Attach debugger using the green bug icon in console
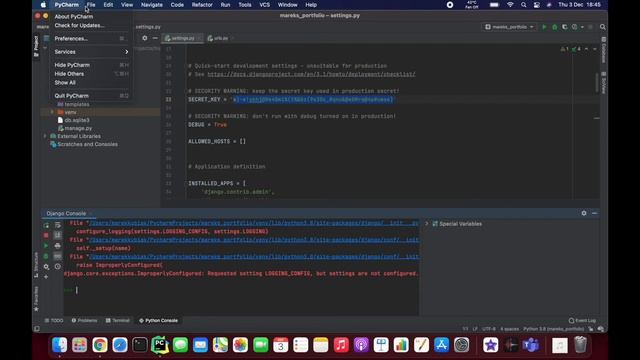The height and width of the screenshot is (360, 640). [x=46, y=256]
